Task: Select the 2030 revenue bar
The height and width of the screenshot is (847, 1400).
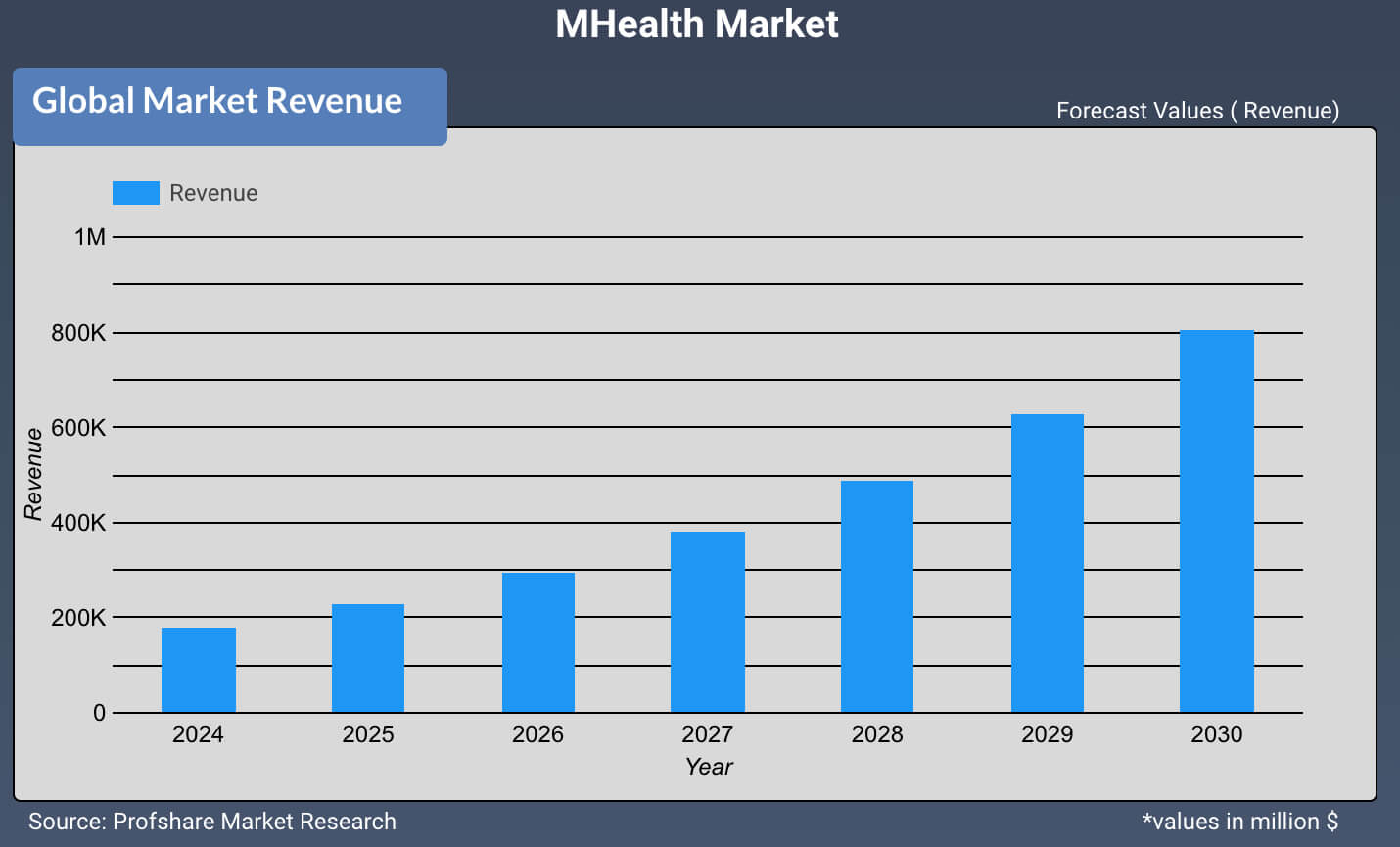Action: [1217, 521]
